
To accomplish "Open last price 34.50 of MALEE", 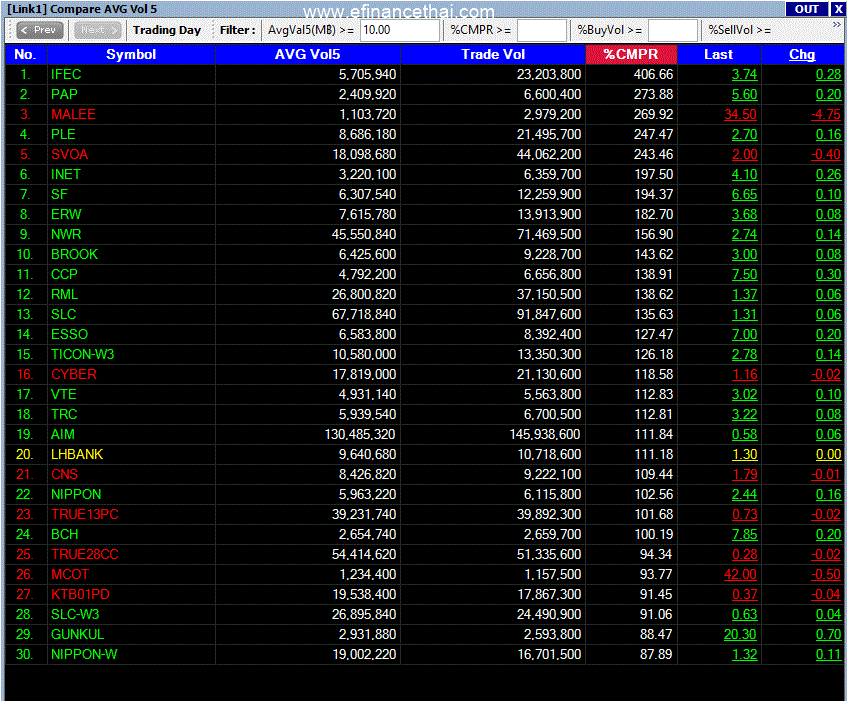I will tap(740, 114).
